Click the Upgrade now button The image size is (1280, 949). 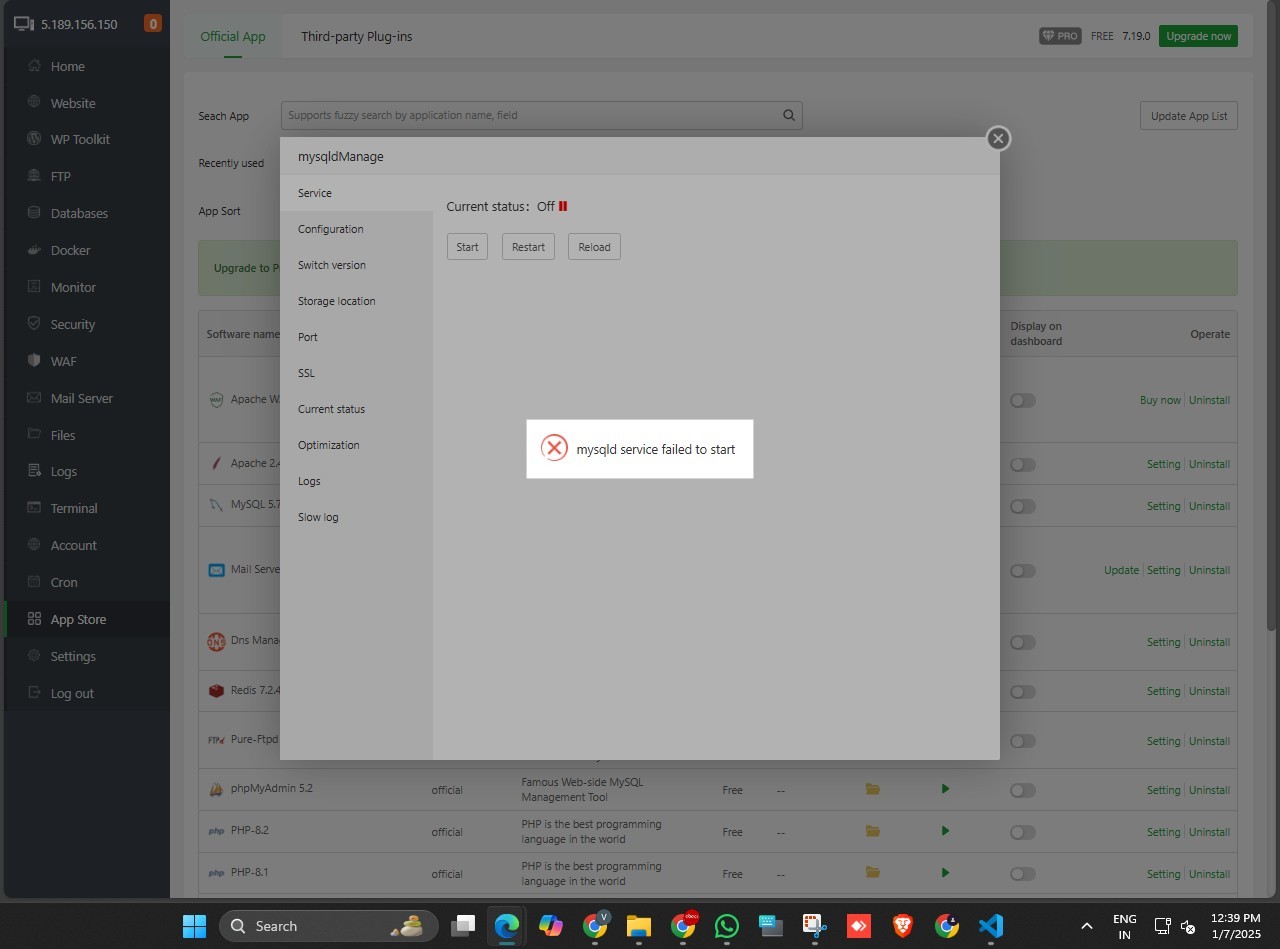(1198, 36)
